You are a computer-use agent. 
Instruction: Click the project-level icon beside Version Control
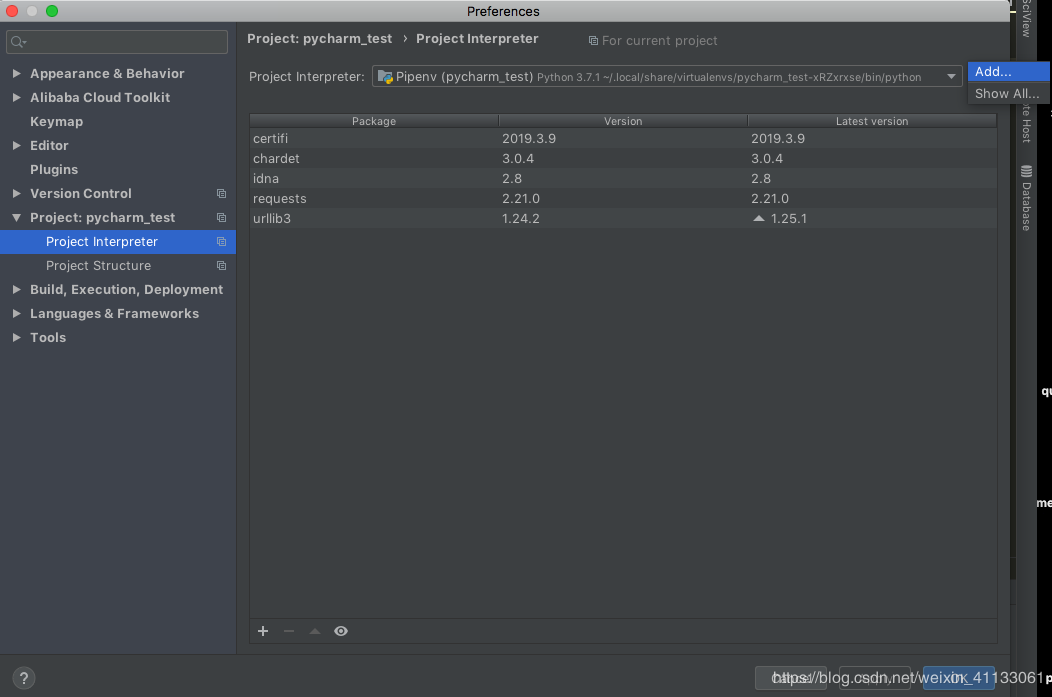click(221, 194)
